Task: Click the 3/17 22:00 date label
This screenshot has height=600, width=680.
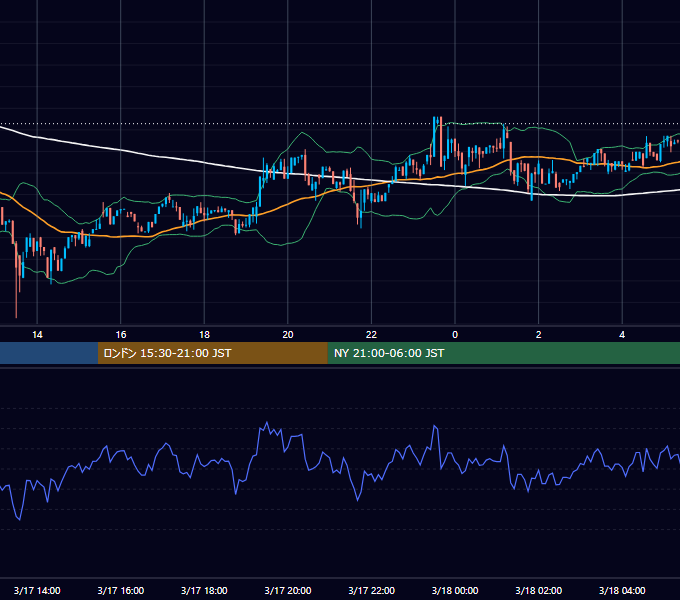Action: 371,590
